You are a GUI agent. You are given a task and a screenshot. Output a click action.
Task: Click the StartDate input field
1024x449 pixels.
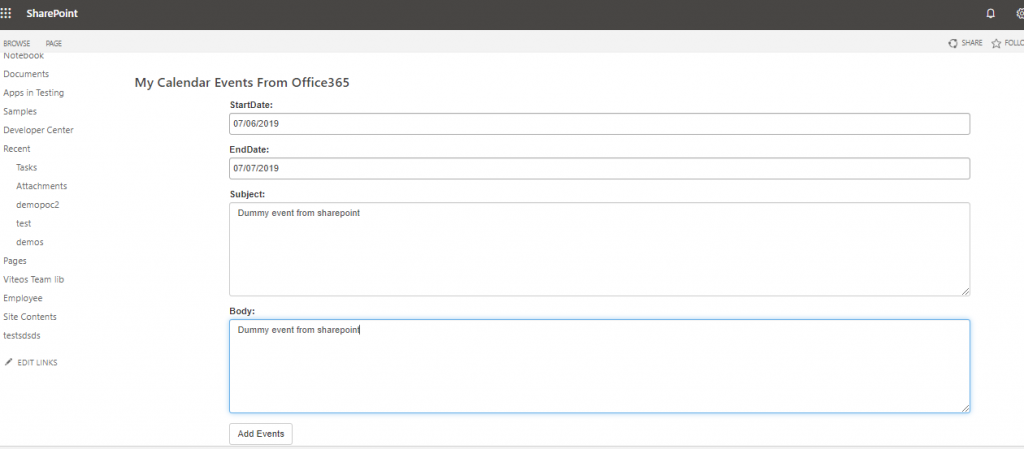600,123
